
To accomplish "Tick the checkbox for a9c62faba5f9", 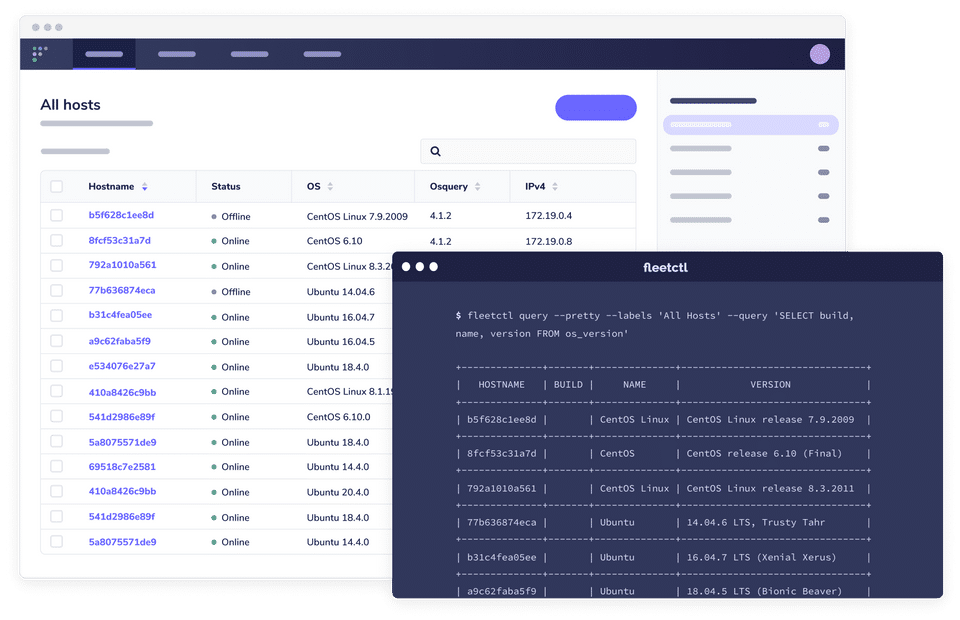I will (56, 341).
